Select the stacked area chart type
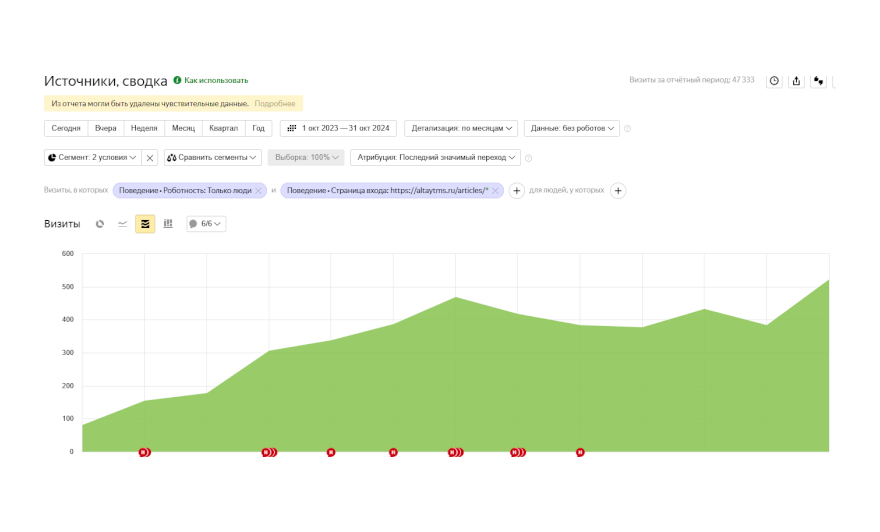The image size is (880, 532). (145, 224)
